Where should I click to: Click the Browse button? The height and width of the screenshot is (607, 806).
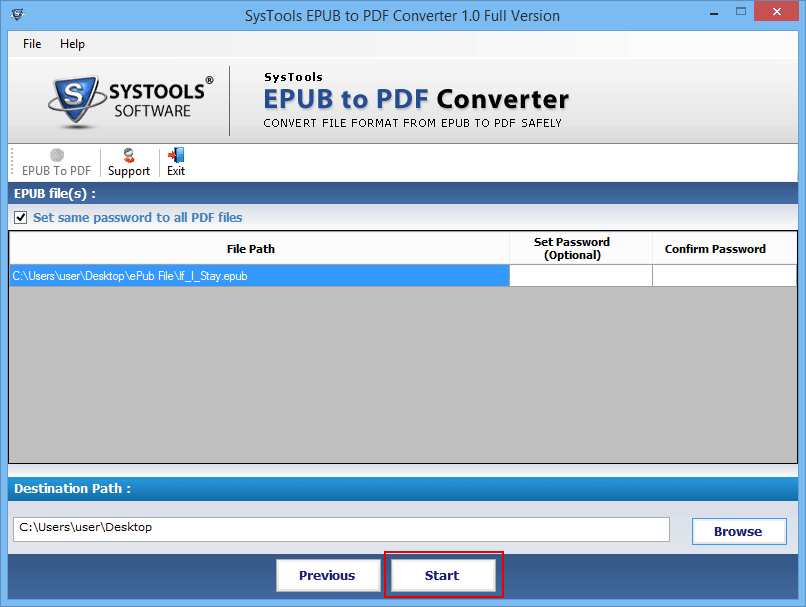click(x=739, y=531)
